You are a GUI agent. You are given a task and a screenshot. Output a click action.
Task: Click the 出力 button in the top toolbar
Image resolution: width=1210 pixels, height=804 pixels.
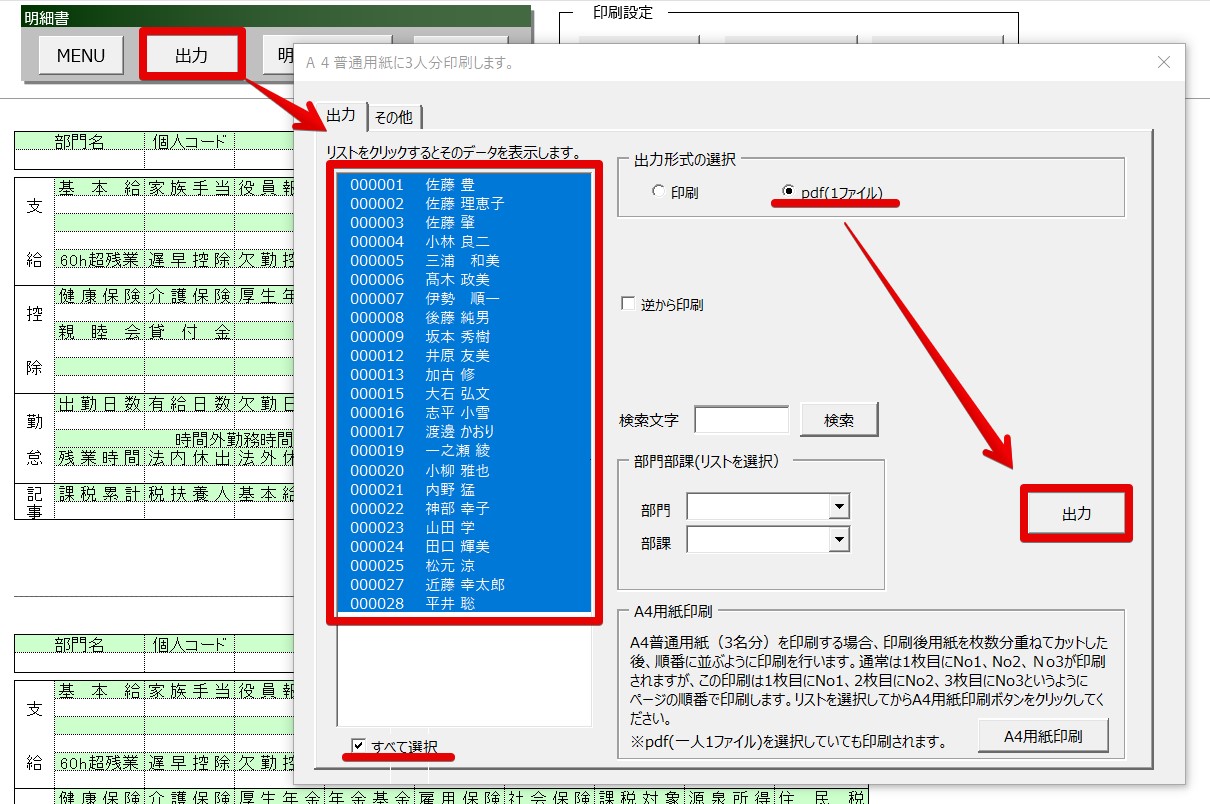[x=191, y=56]
